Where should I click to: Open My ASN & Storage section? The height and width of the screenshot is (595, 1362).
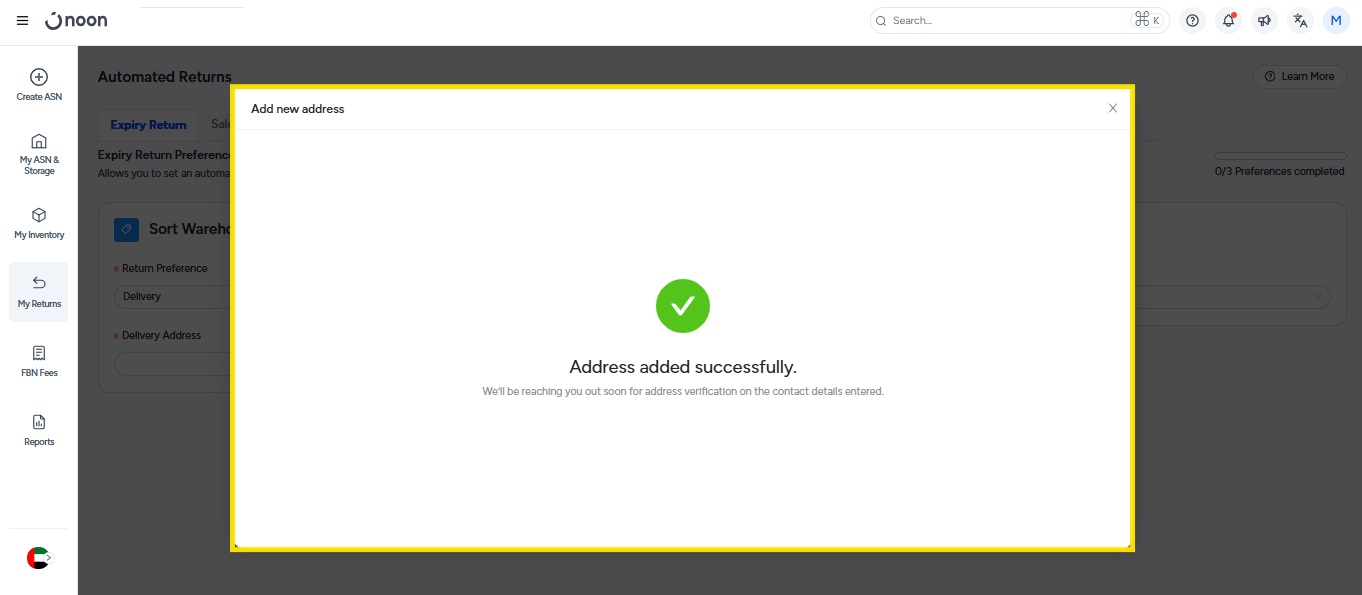coord(39,154)
